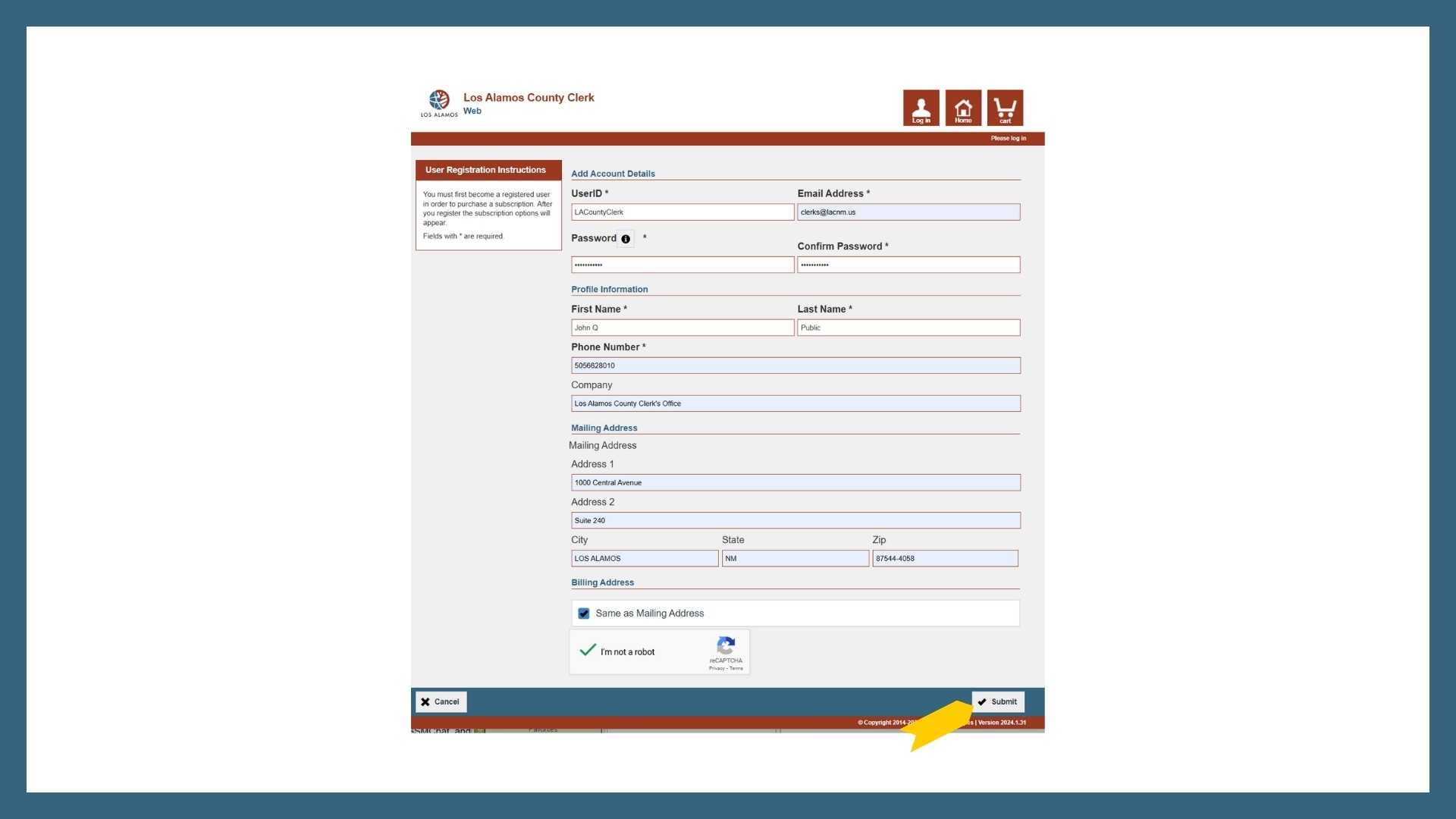Click the Billing Address heading

[x=602, y=582]
